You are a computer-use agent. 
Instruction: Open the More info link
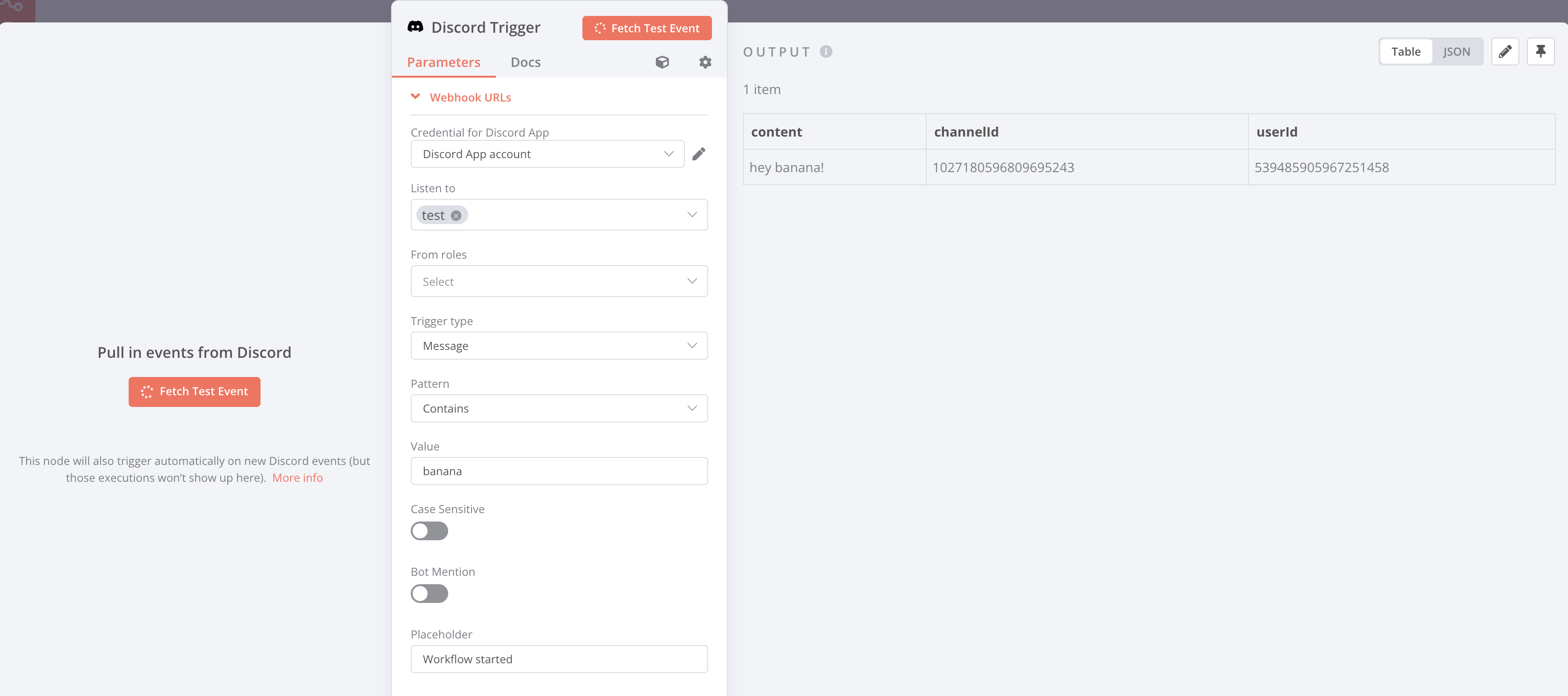pyautogui.click(x=297, y=478)
